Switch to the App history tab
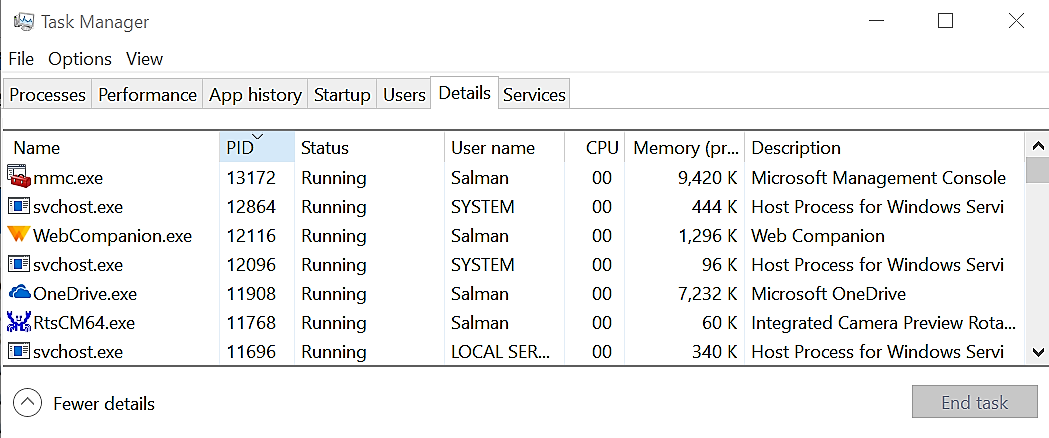The image size is (1049, 438). [x=256, y=95]
